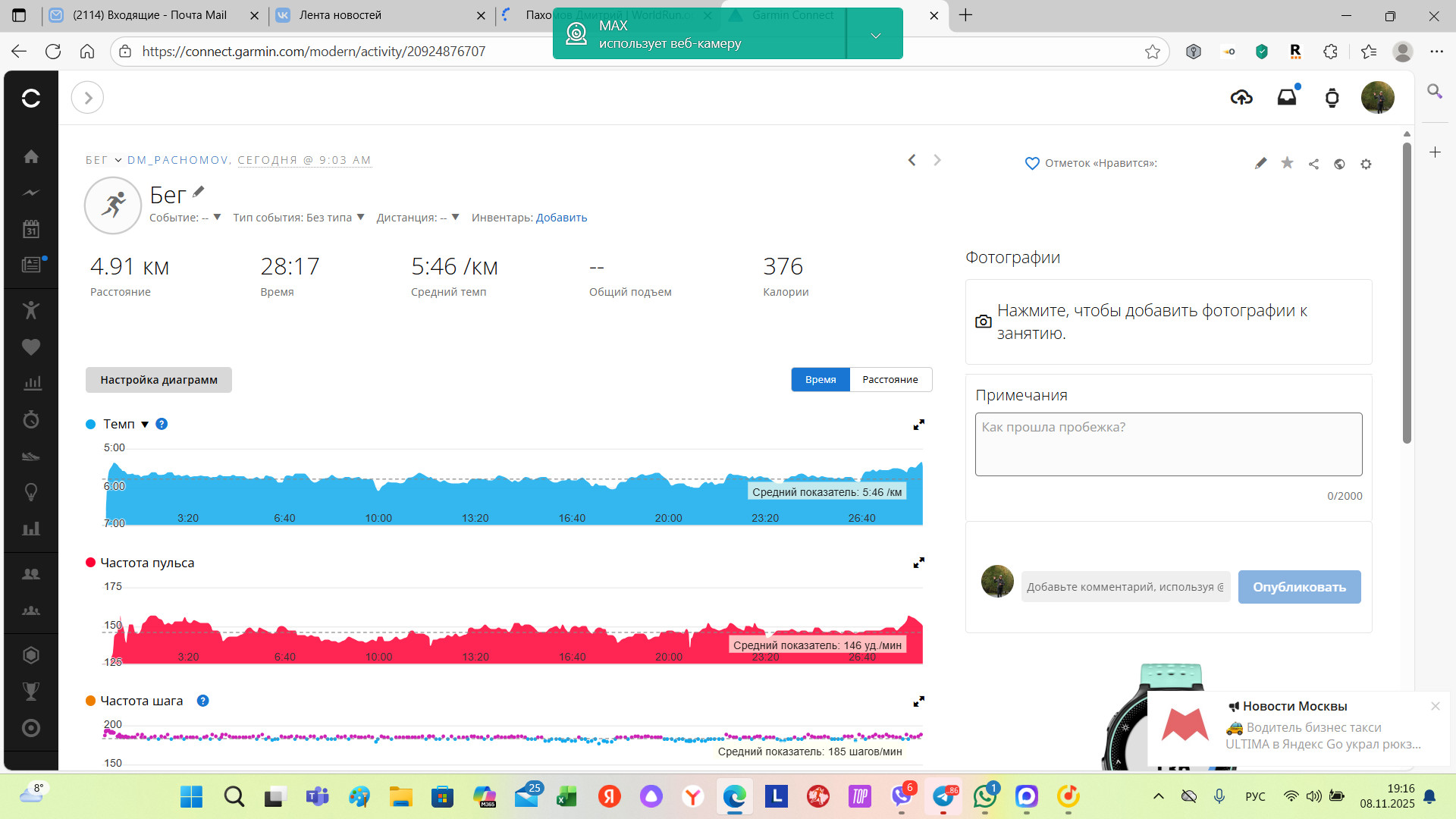Open the lightbulb insights icon in sidebar
Screen dimensions: 1456x819
coord(31,492)
